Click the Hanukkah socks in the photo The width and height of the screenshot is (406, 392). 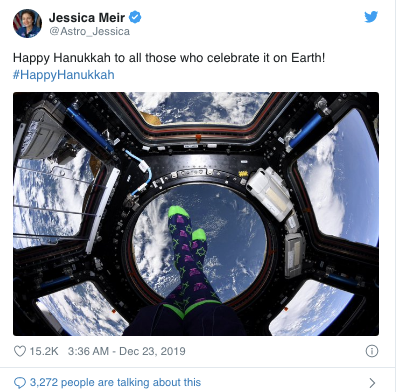tap(190, 260)
